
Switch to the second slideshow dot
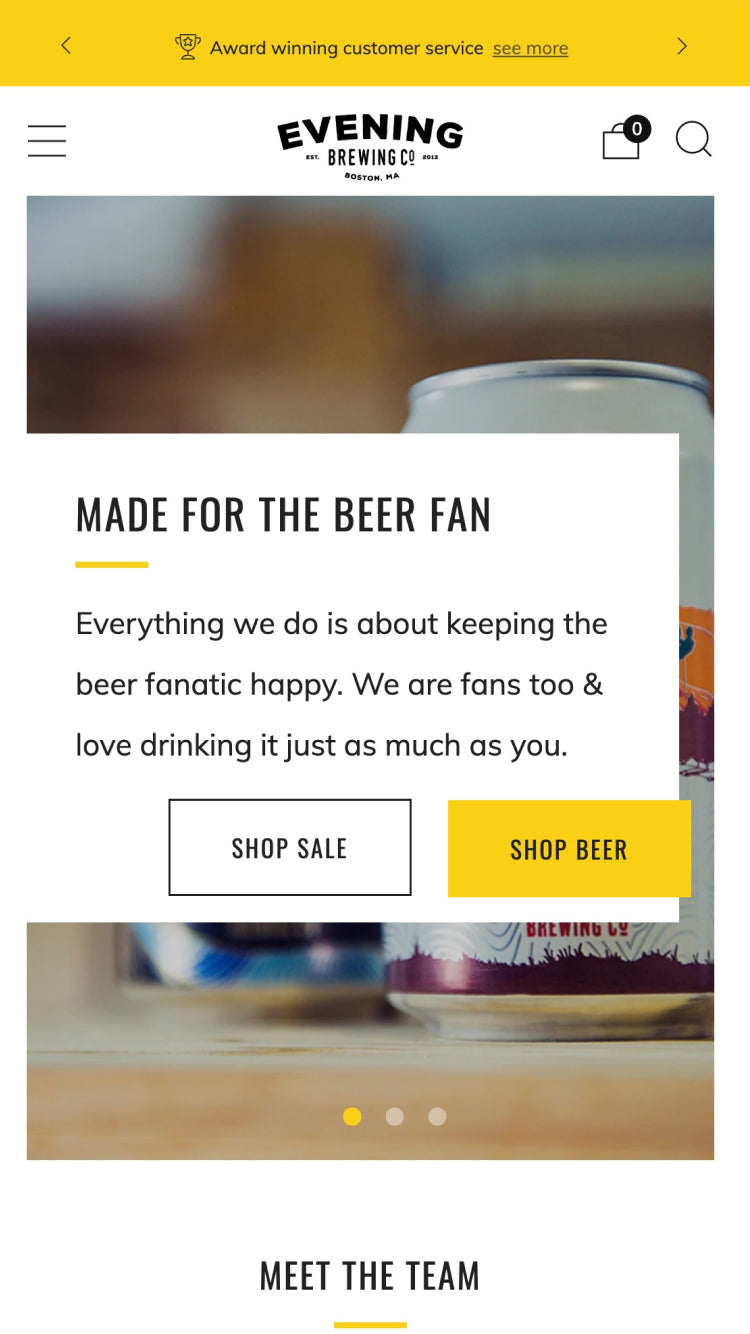(x=395, y=1116)
